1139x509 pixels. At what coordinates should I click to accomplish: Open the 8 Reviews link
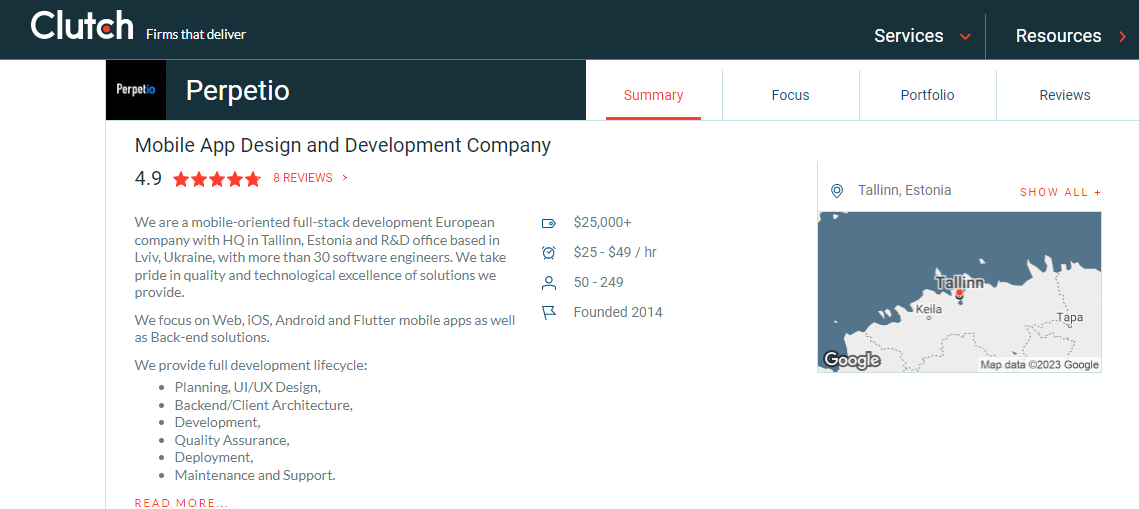310,178
